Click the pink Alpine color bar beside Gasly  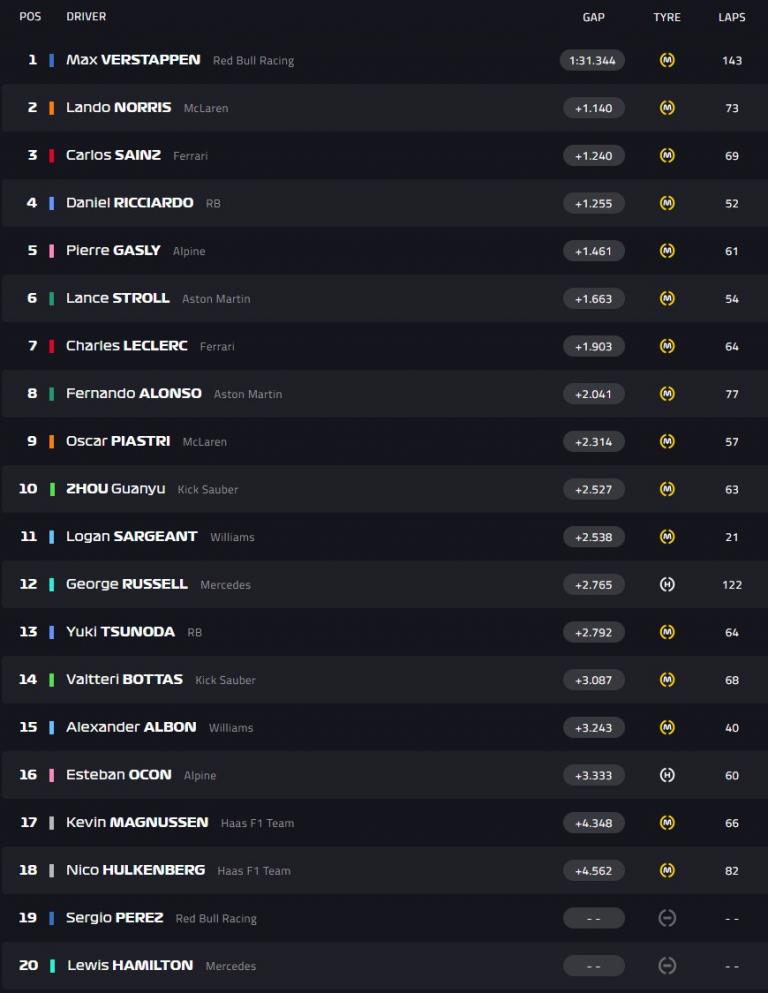[52, 251]
